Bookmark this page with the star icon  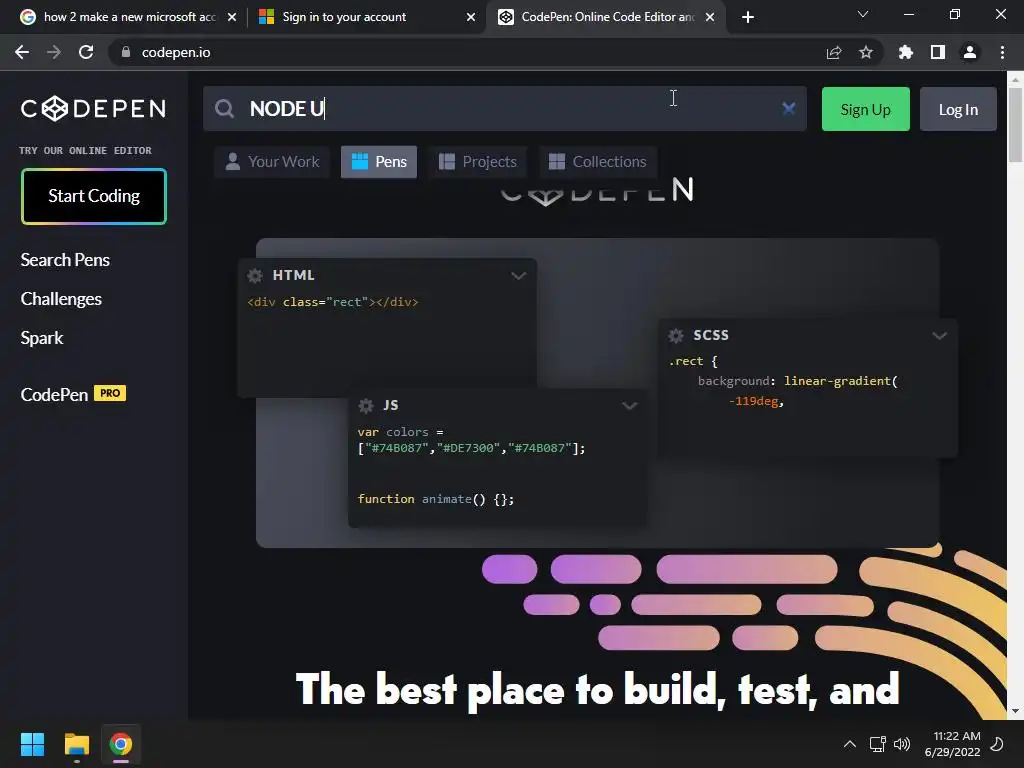pyautogui.click(x=866, y=52)
